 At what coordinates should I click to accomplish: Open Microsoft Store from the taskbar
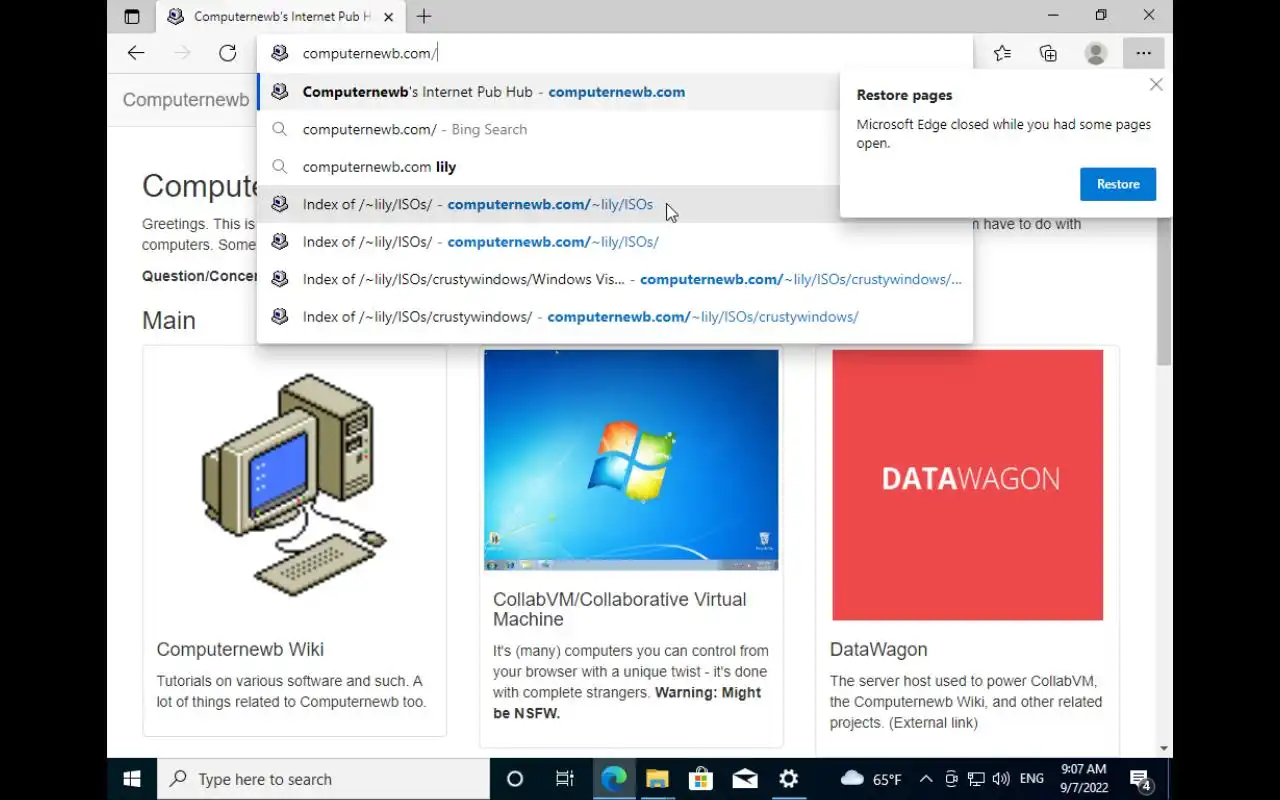pyautogui.click(x=701, y=779)
